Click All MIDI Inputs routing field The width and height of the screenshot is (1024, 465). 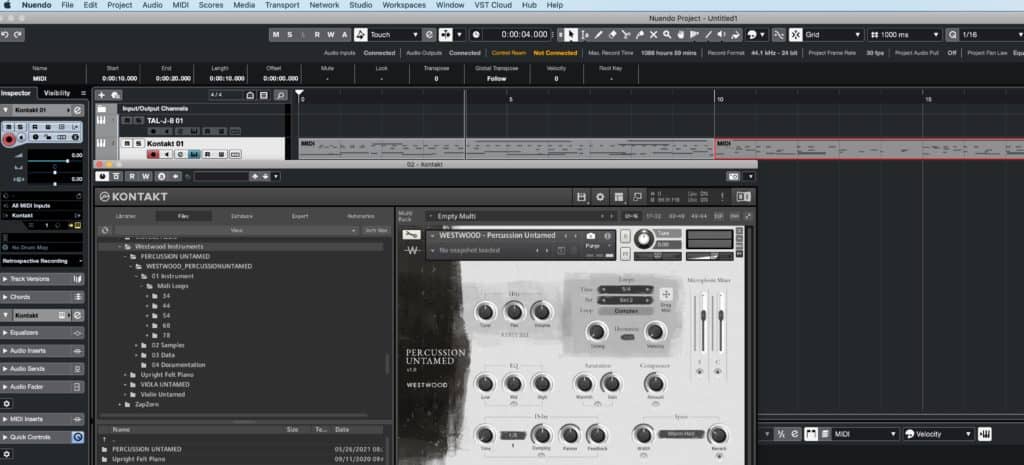point(42,206)
